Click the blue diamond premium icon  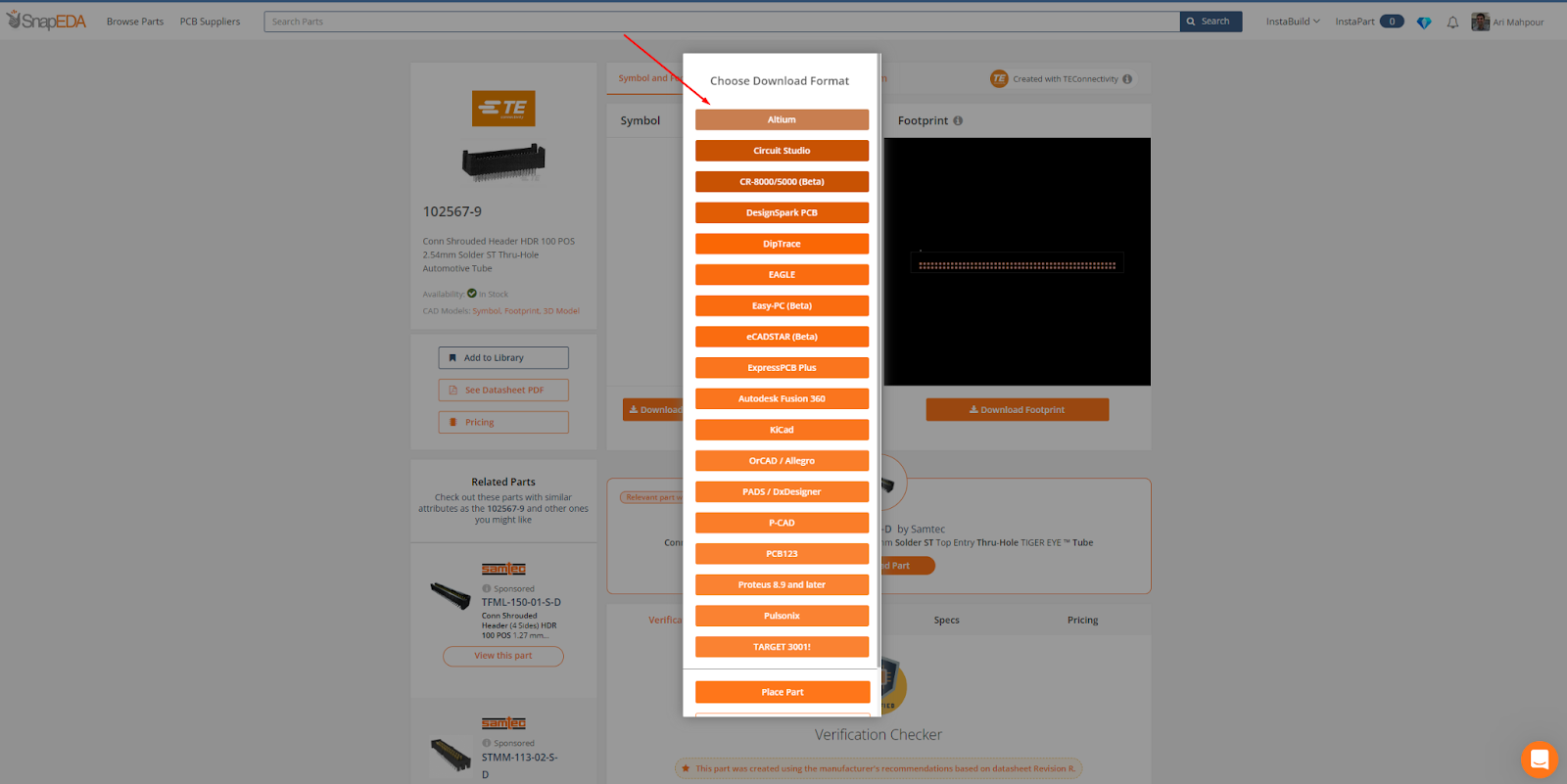[1424, 22]
